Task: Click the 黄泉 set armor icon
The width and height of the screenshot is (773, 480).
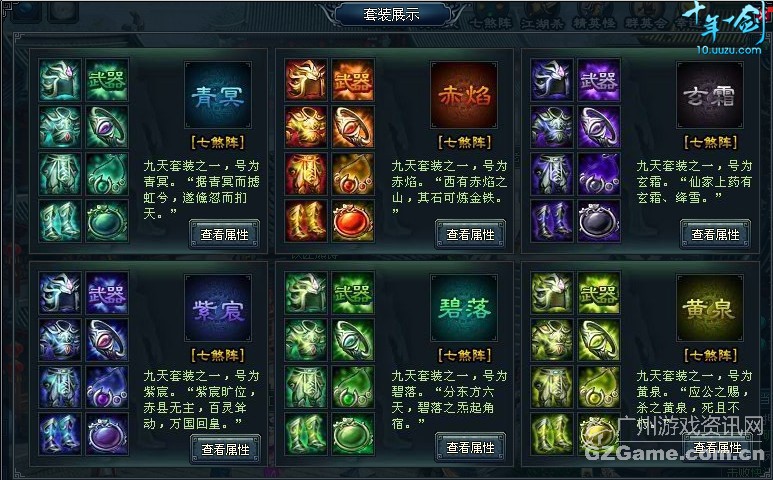Action: click(552, 340)
